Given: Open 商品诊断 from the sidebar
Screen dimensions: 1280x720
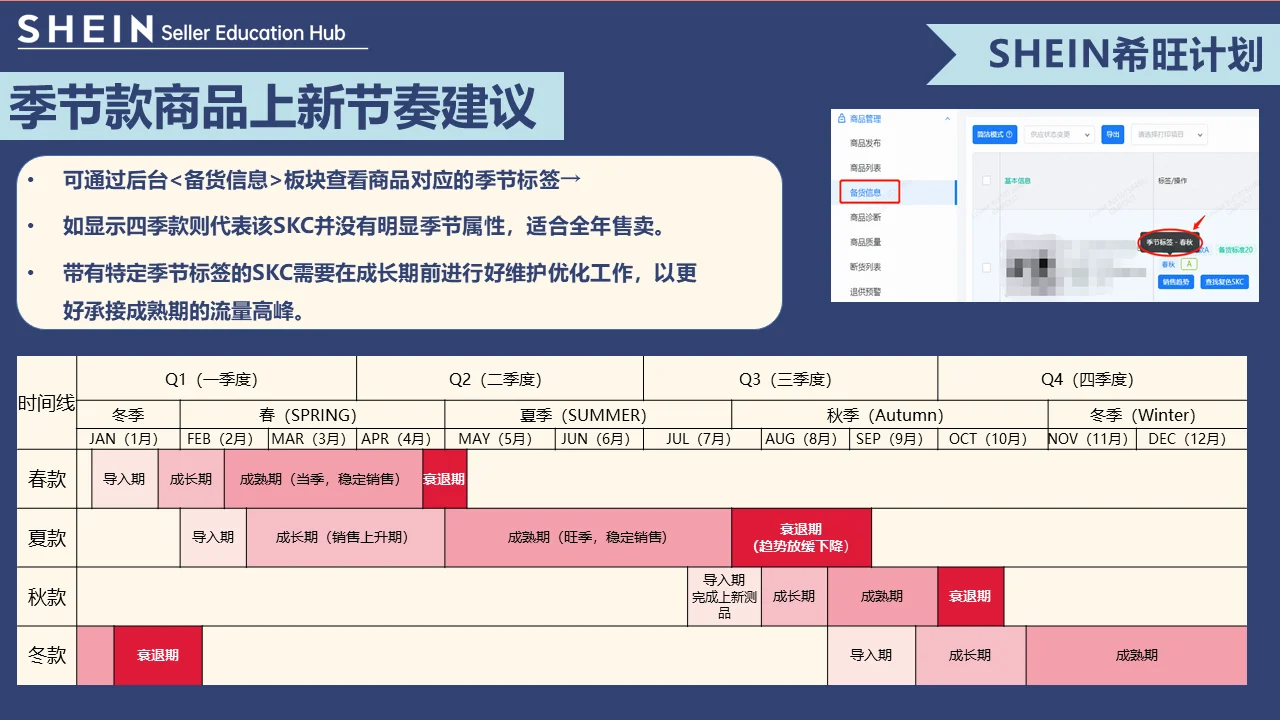Looking at the screenshot, I should click(864, 218).
